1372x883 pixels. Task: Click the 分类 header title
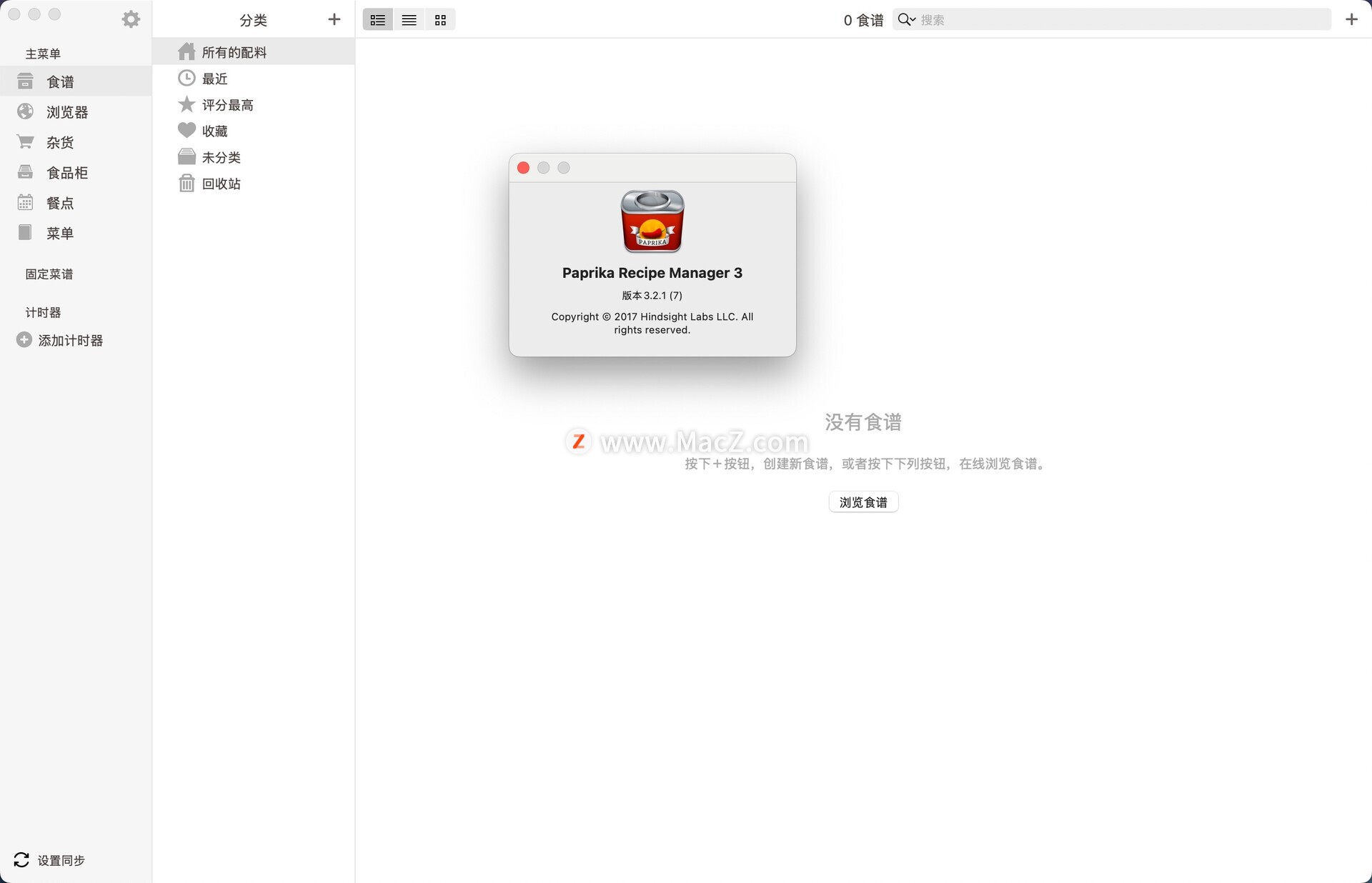[253, 20]
